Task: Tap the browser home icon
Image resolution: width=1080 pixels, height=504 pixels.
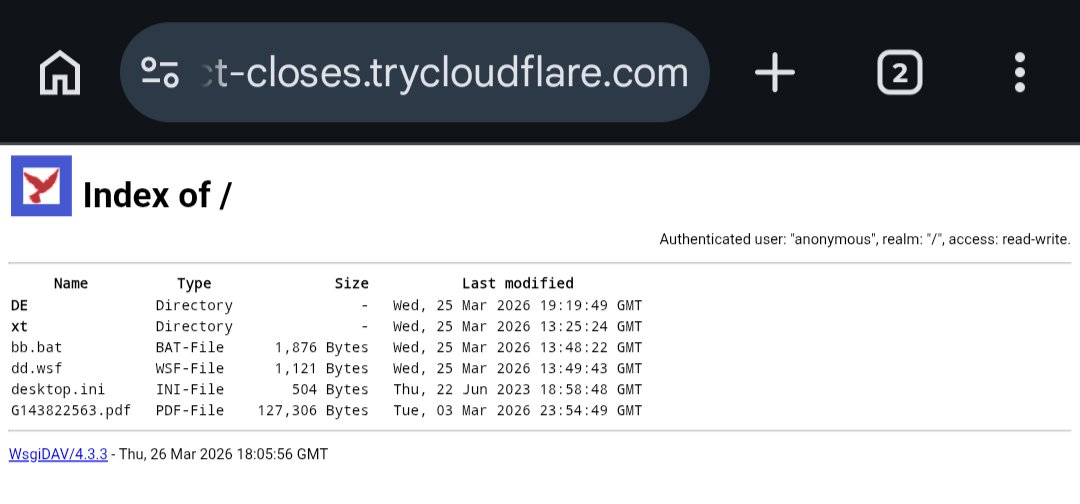Action: pos(60,73)
